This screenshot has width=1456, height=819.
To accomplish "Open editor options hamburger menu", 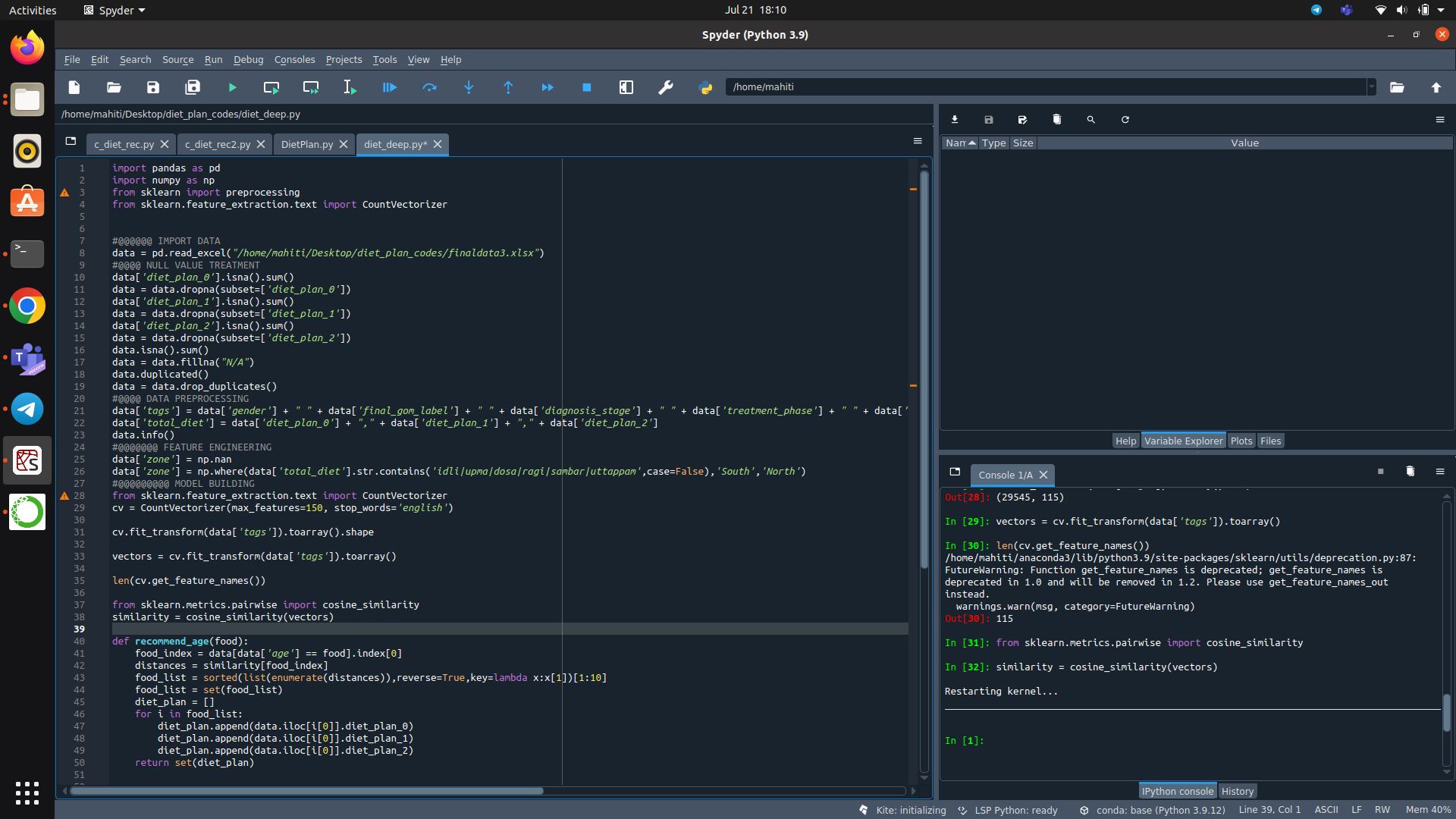I will coord(918,141).
